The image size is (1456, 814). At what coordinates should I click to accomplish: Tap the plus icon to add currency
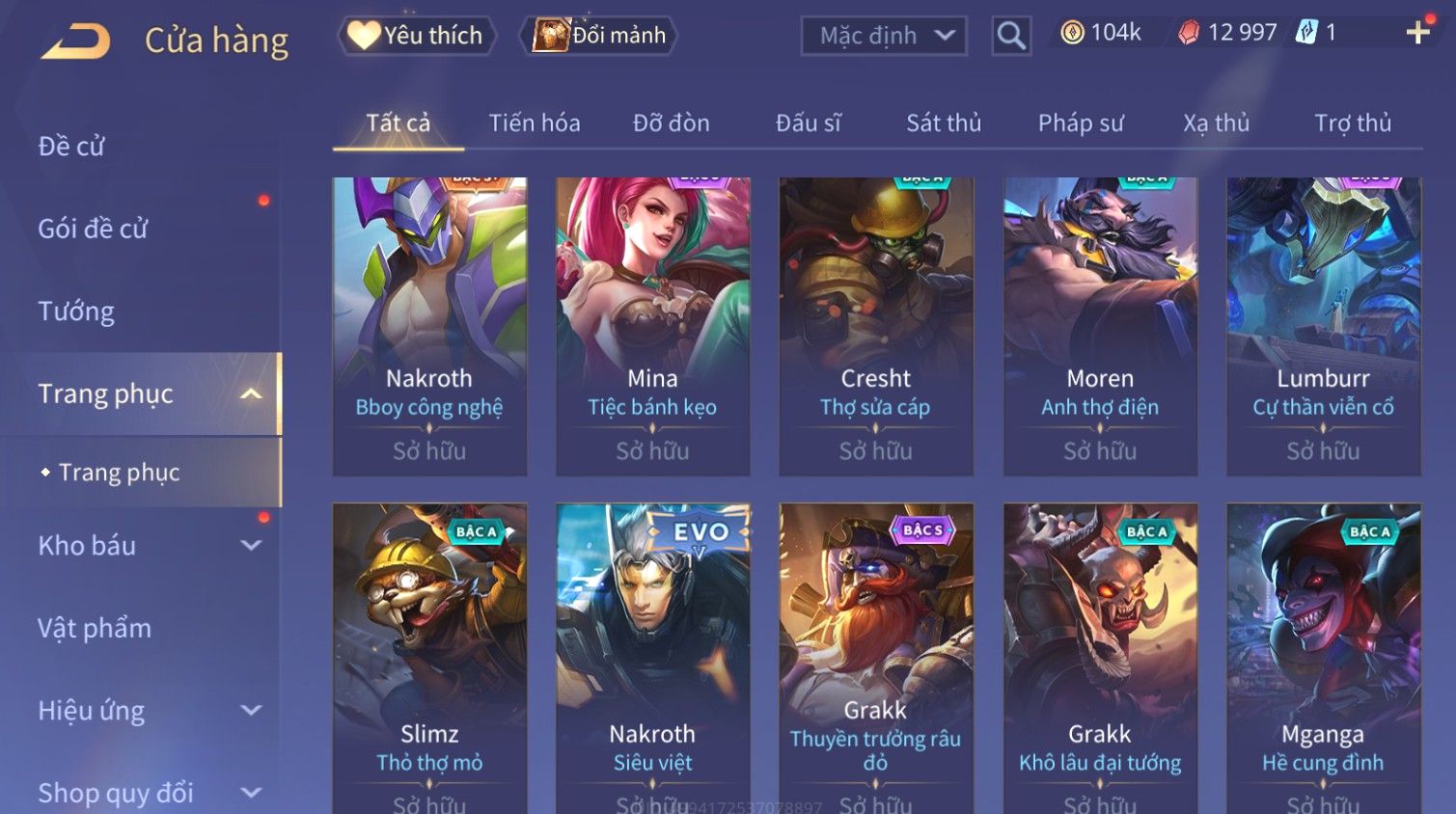pos(1417,33)
